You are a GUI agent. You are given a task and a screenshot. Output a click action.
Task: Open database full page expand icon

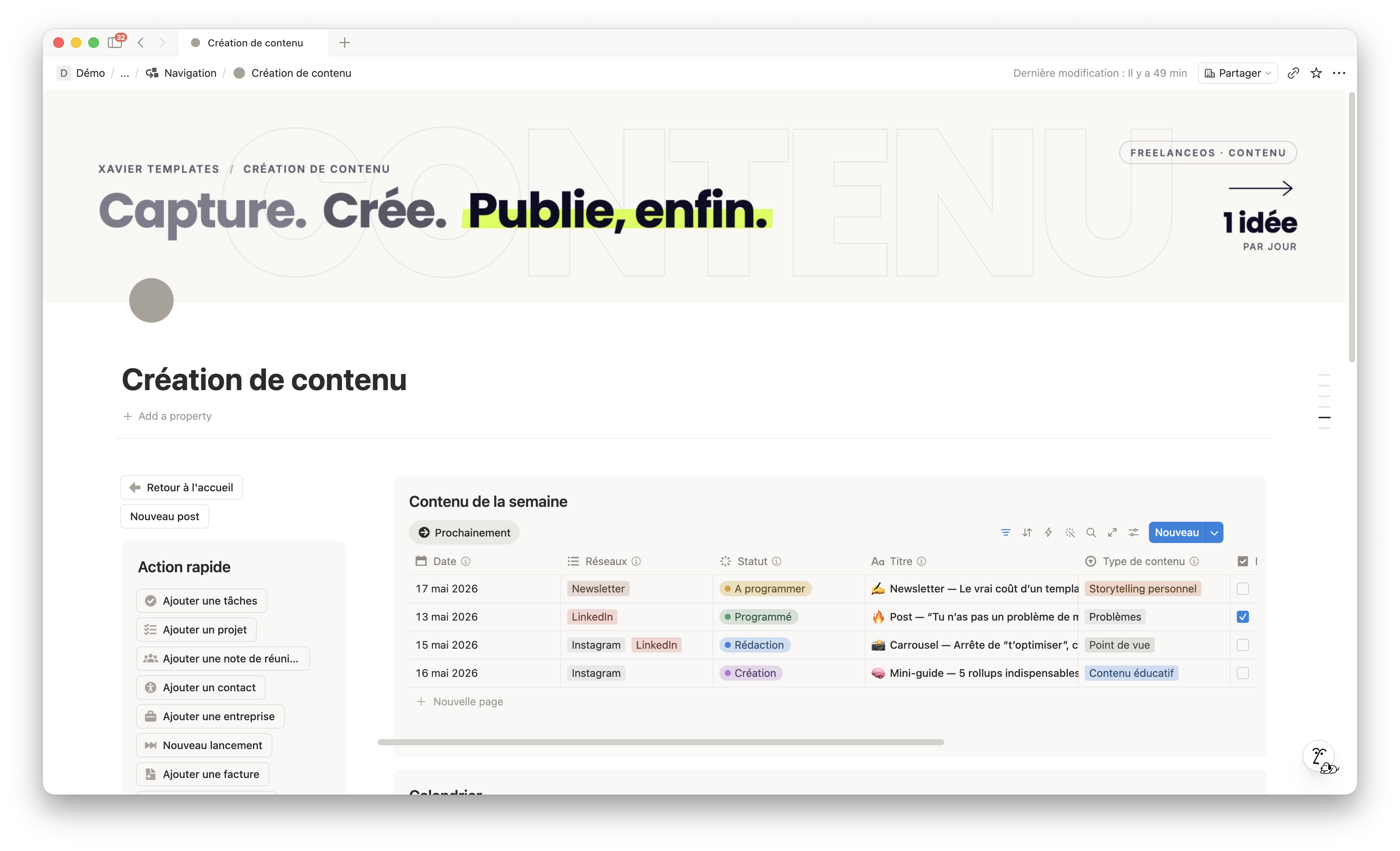[1112, 532]
